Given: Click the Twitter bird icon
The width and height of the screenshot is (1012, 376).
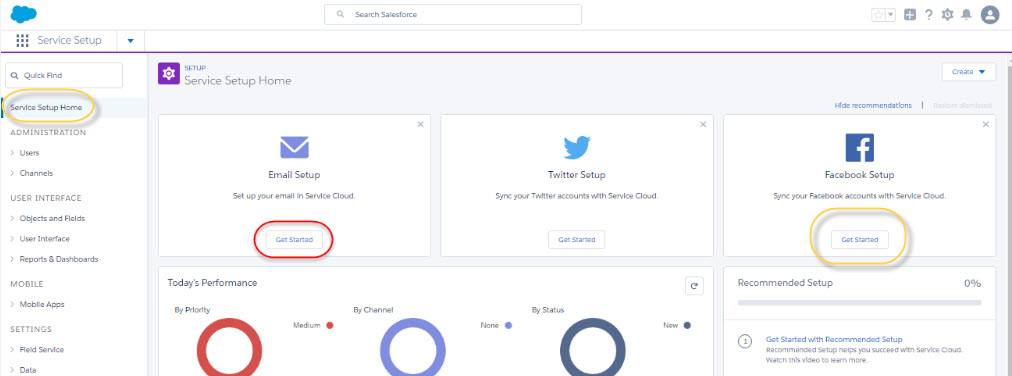Looking at the screenshot, I should pos(577,148).
